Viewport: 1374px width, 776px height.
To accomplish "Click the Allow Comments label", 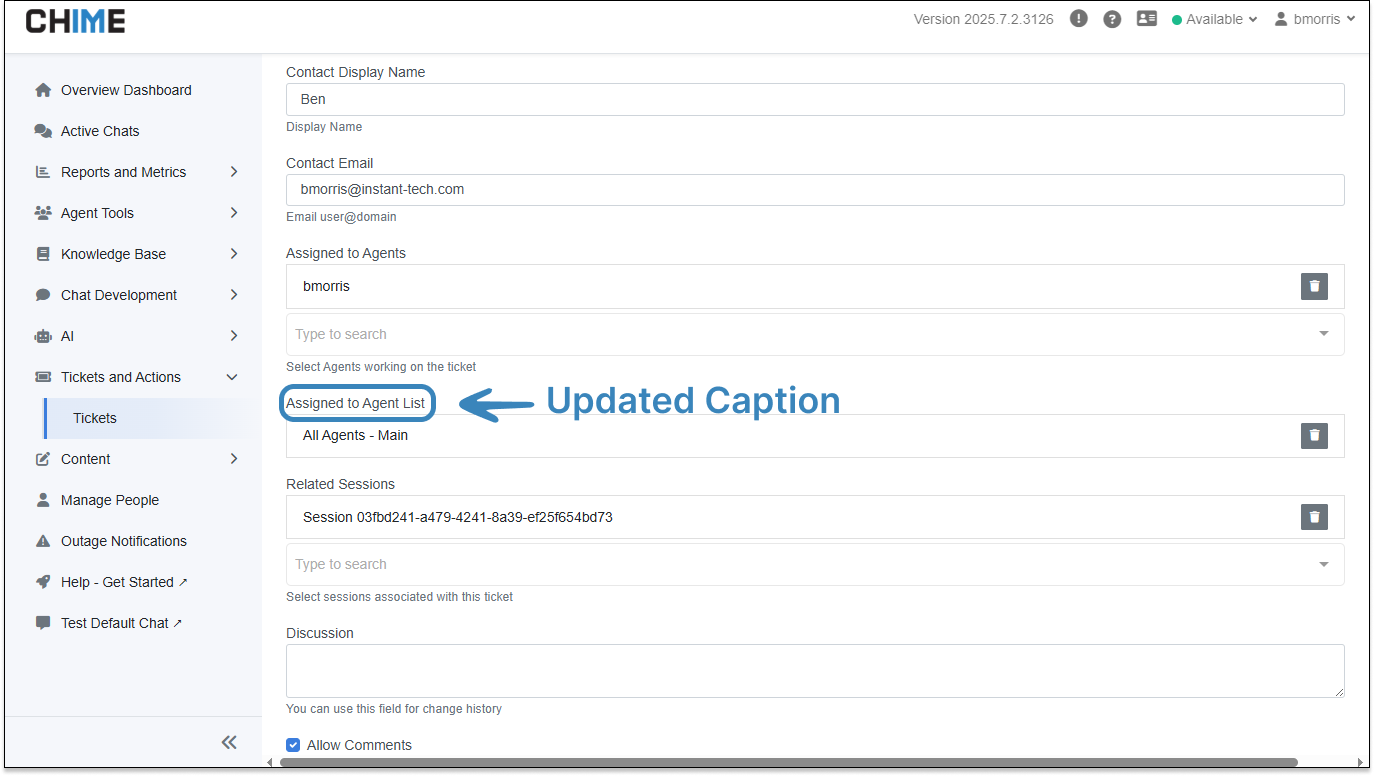I will tap(359, 745).
